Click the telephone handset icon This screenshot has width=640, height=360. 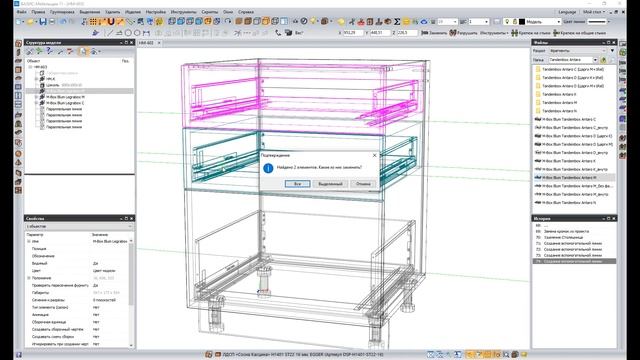point(278,33)
